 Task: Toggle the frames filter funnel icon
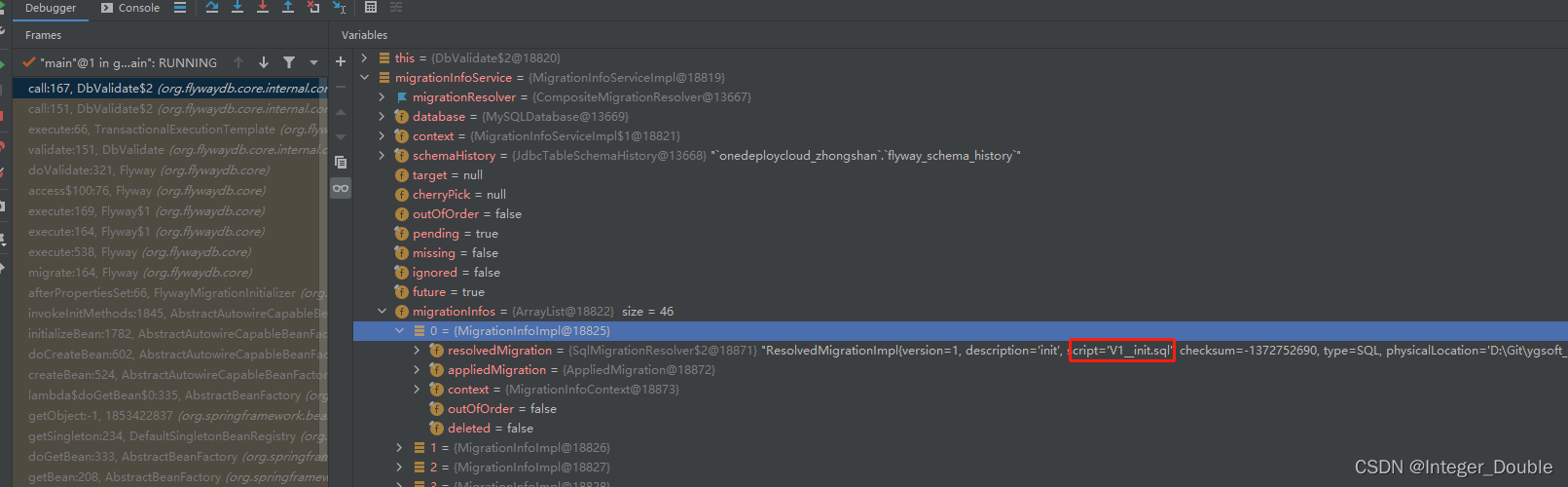[289, 62]
